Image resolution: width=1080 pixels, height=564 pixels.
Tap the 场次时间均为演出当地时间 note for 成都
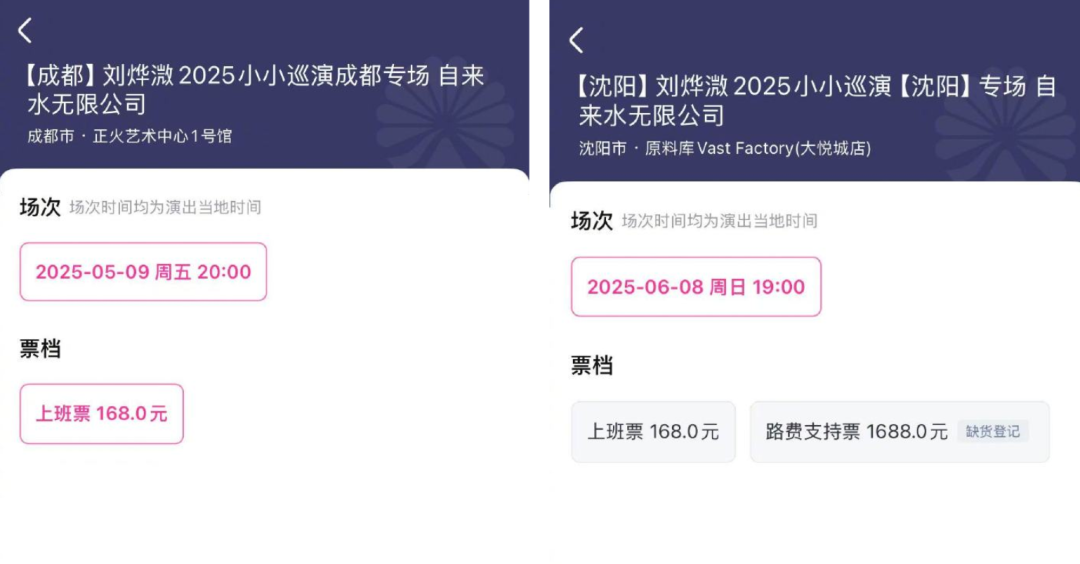point(165,208)
